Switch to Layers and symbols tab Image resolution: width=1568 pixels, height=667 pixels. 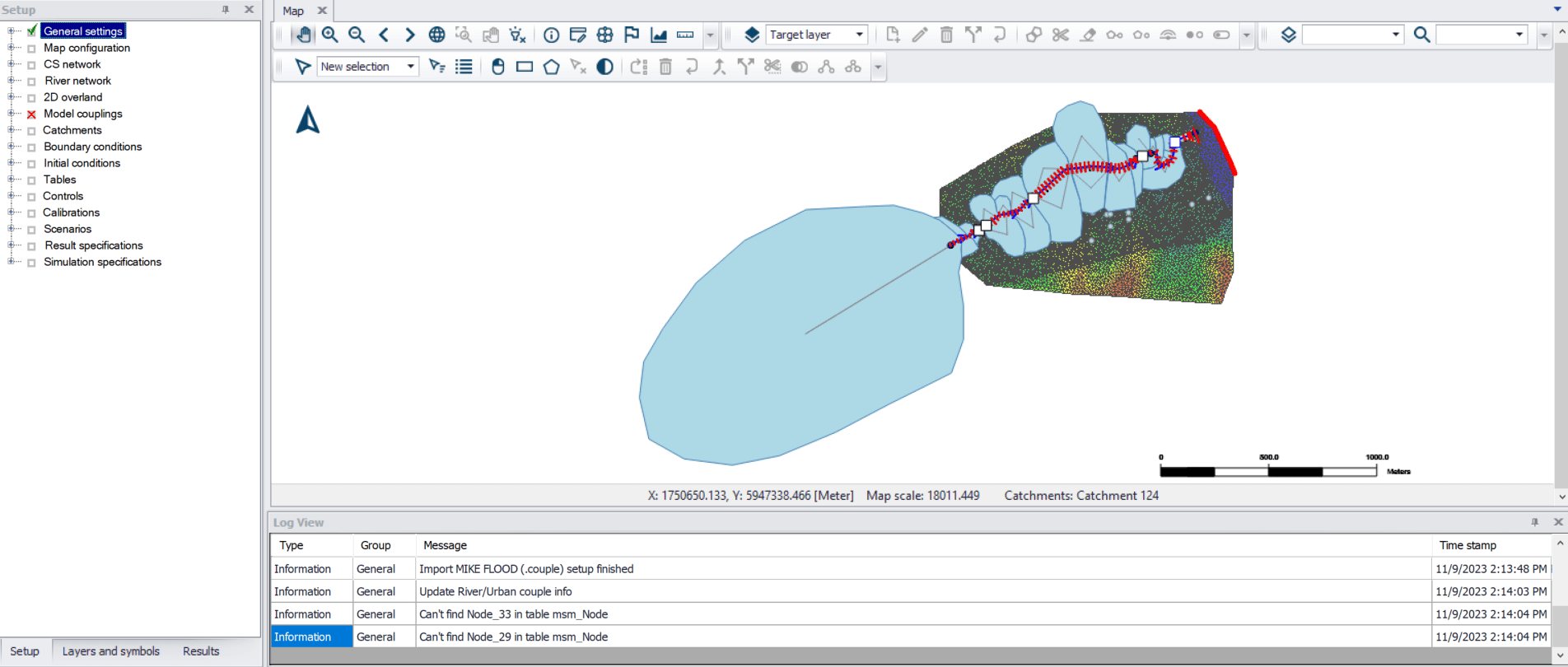tap(111, 651)
